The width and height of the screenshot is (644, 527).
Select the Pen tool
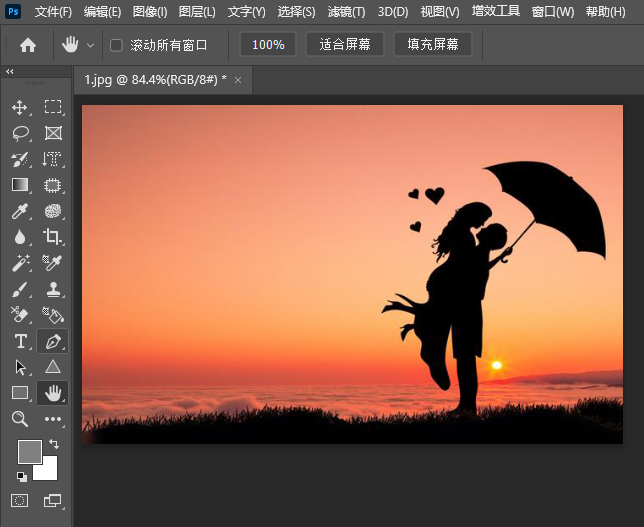[x=53, y=341]
